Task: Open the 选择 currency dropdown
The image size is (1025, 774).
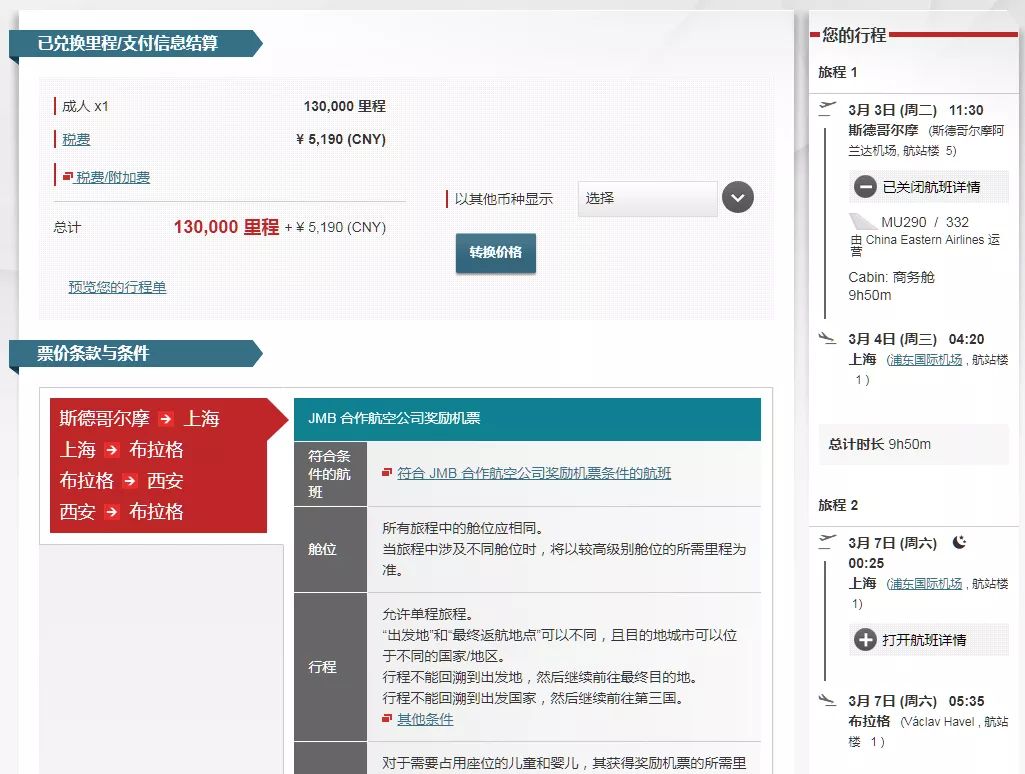Action: pos(647,198)
